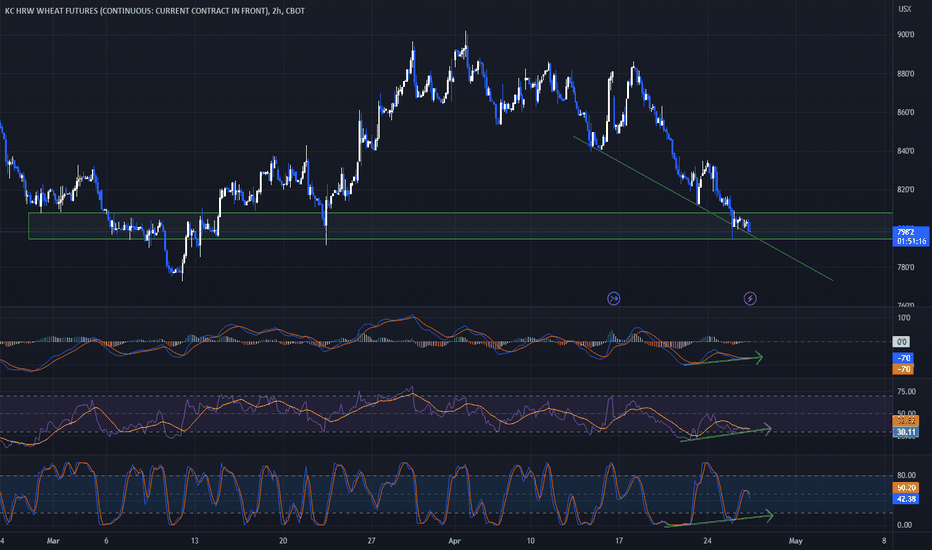Click the Apr date on time axis

point(455,541)
